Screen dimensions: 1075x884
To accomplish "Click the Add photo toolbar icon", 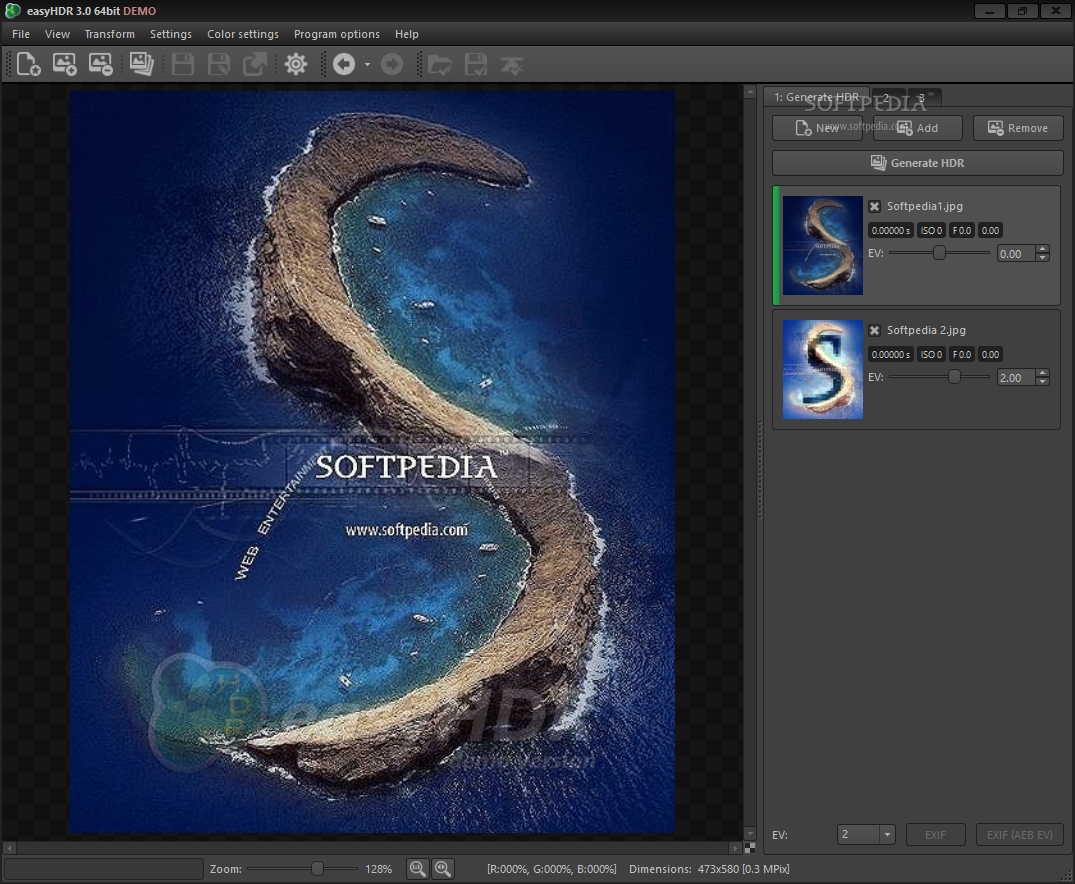I will (64, 64).
